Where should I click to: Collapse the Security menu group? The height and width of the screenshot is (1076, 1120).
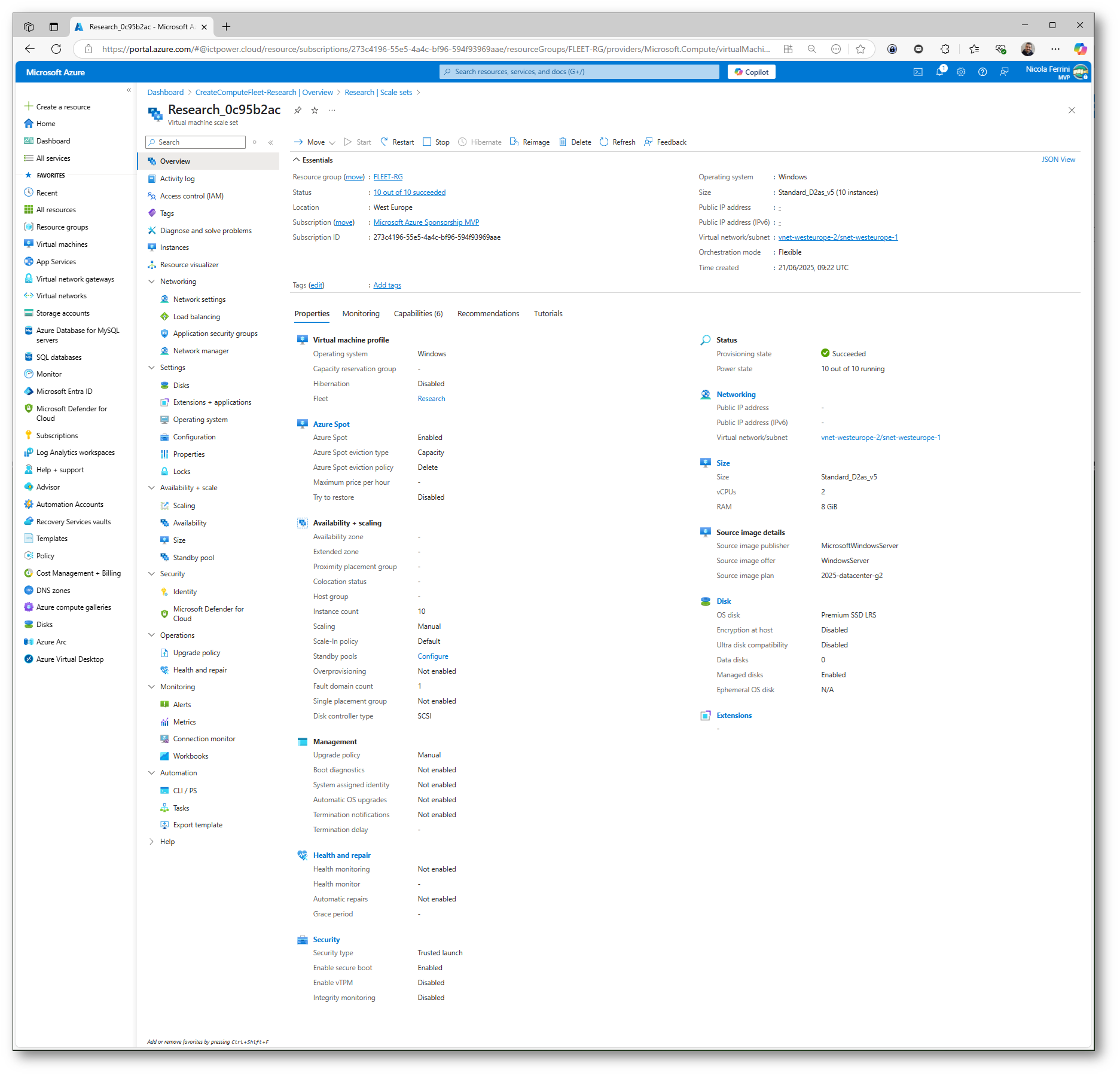[x=151, y=574]
